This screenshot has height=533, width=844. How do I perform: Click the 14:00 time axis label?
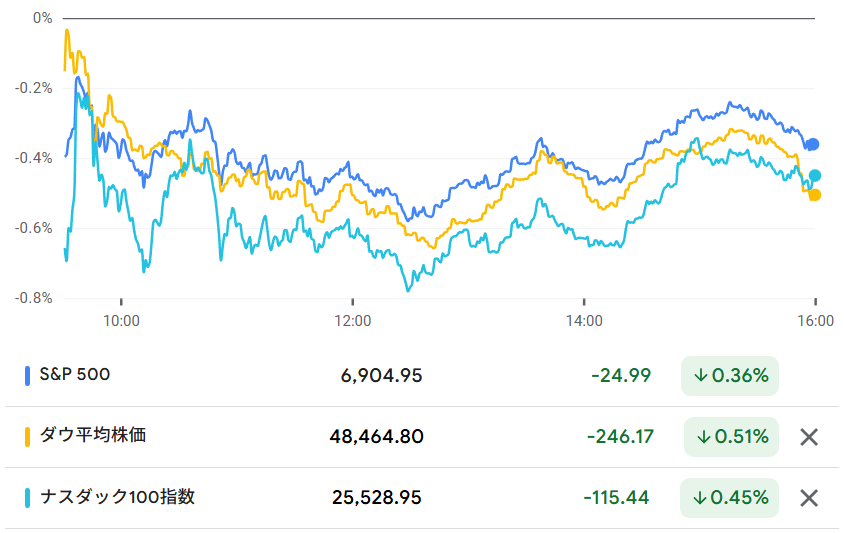584,321
